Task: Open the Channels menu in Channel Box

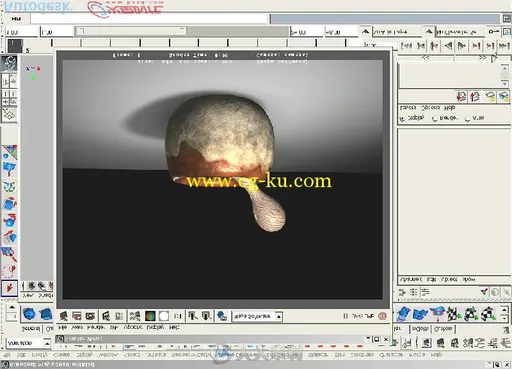Action: click(x=411, y=279)
